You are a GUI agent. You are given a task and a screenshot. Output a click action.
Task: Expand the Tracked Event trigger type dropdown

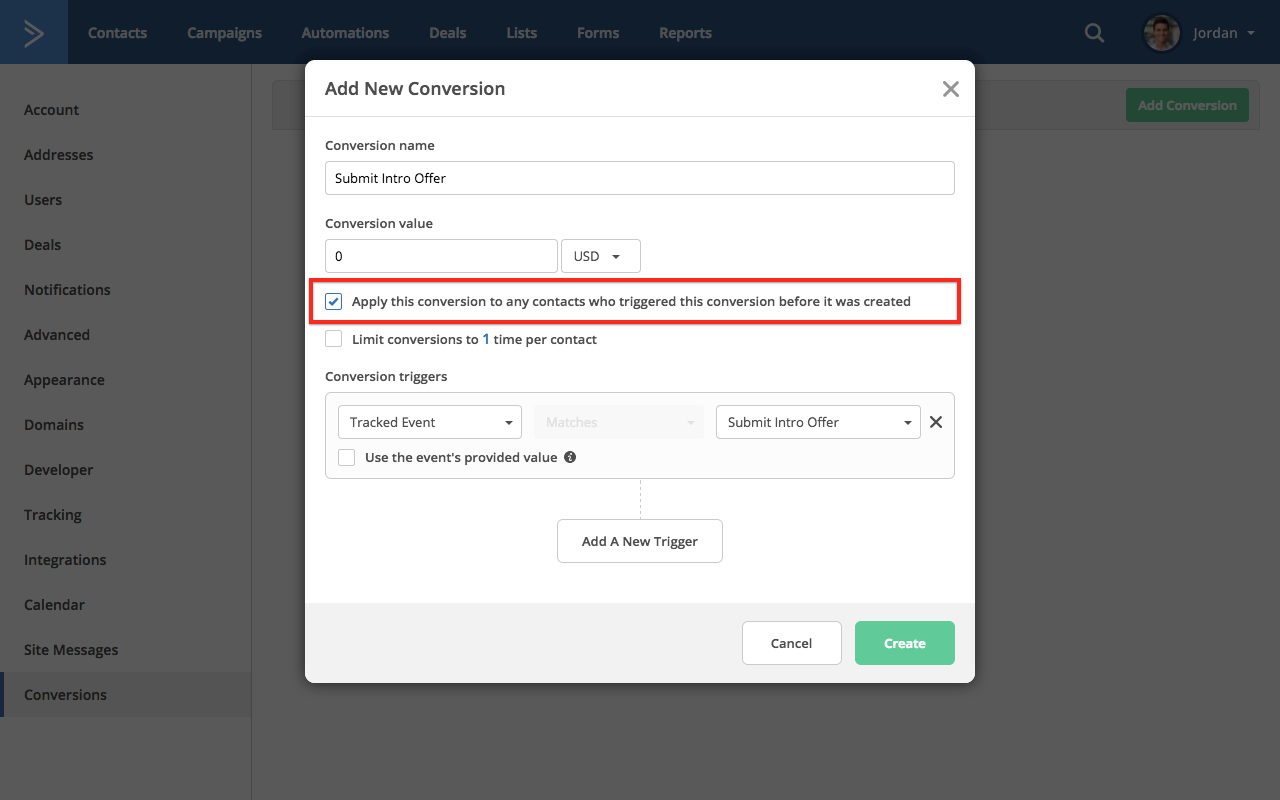tap(430, 422)
